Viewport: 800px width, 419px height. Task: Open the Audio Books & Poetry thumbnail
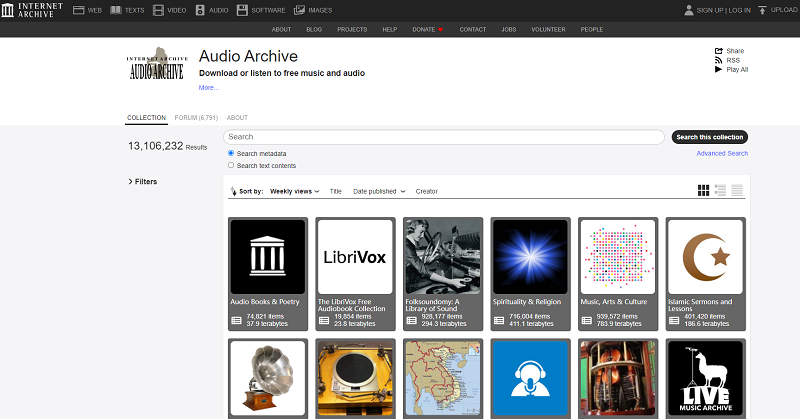268,257
